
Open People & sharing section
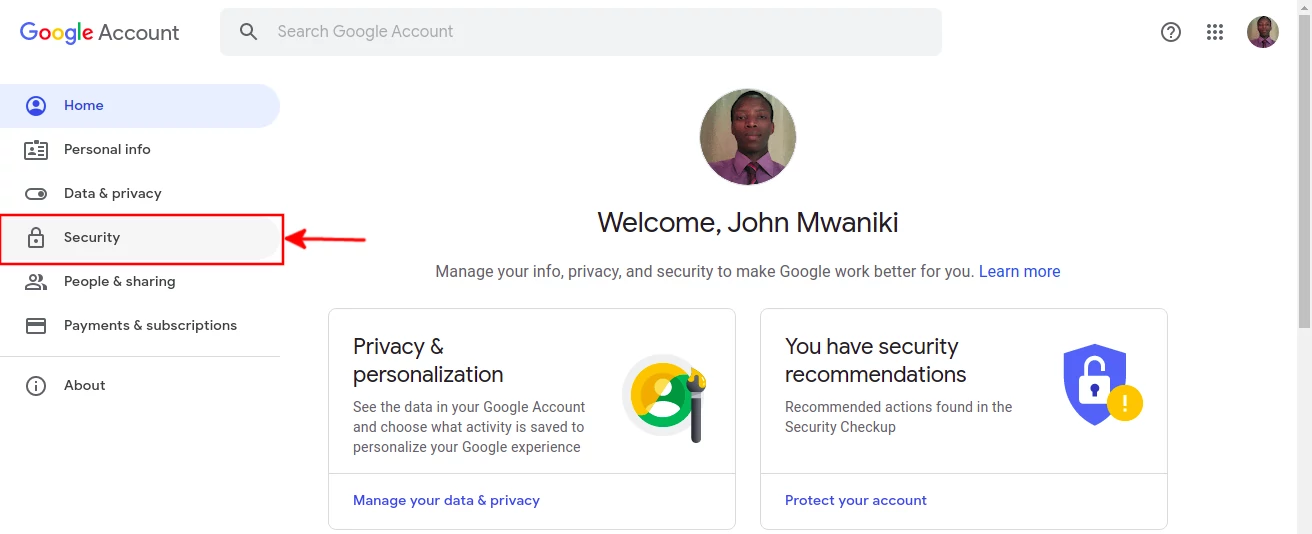pyautogui.click(x=140, y=282)
